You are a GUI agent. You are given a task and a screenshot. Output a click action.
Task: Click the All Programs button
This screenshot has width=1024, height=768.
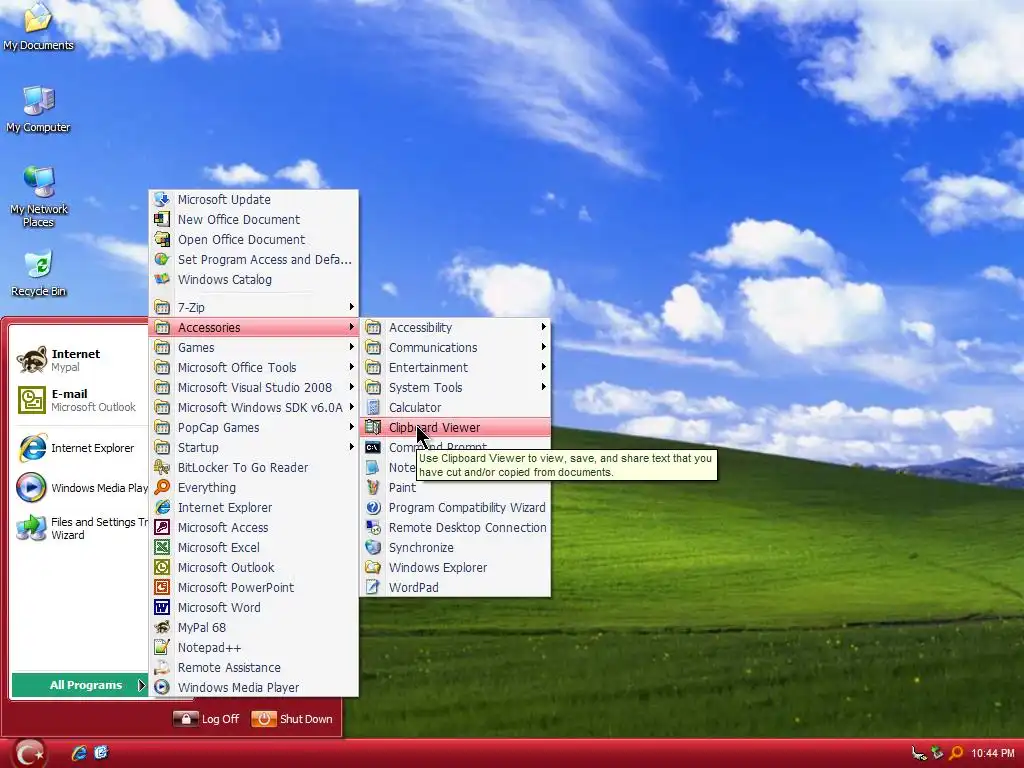[x=79, y=685]
